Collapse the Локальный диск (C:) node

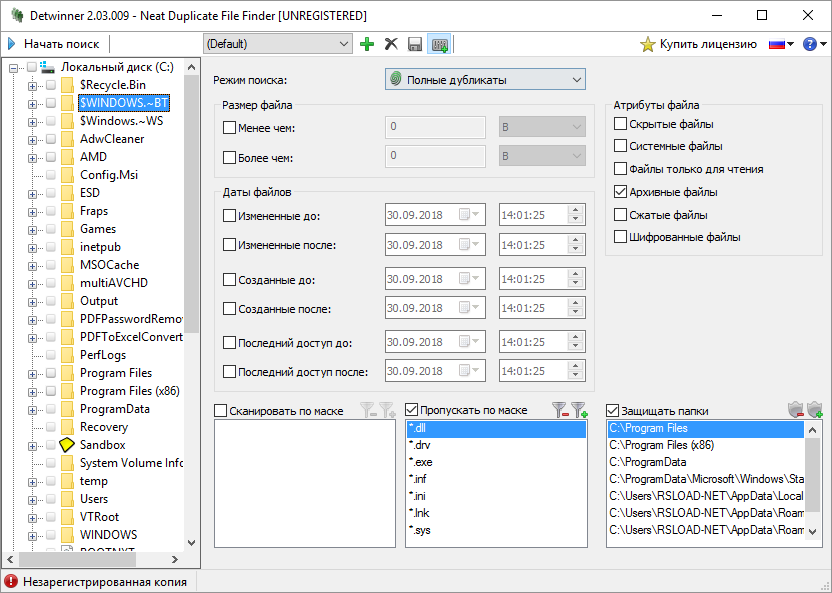13,68
